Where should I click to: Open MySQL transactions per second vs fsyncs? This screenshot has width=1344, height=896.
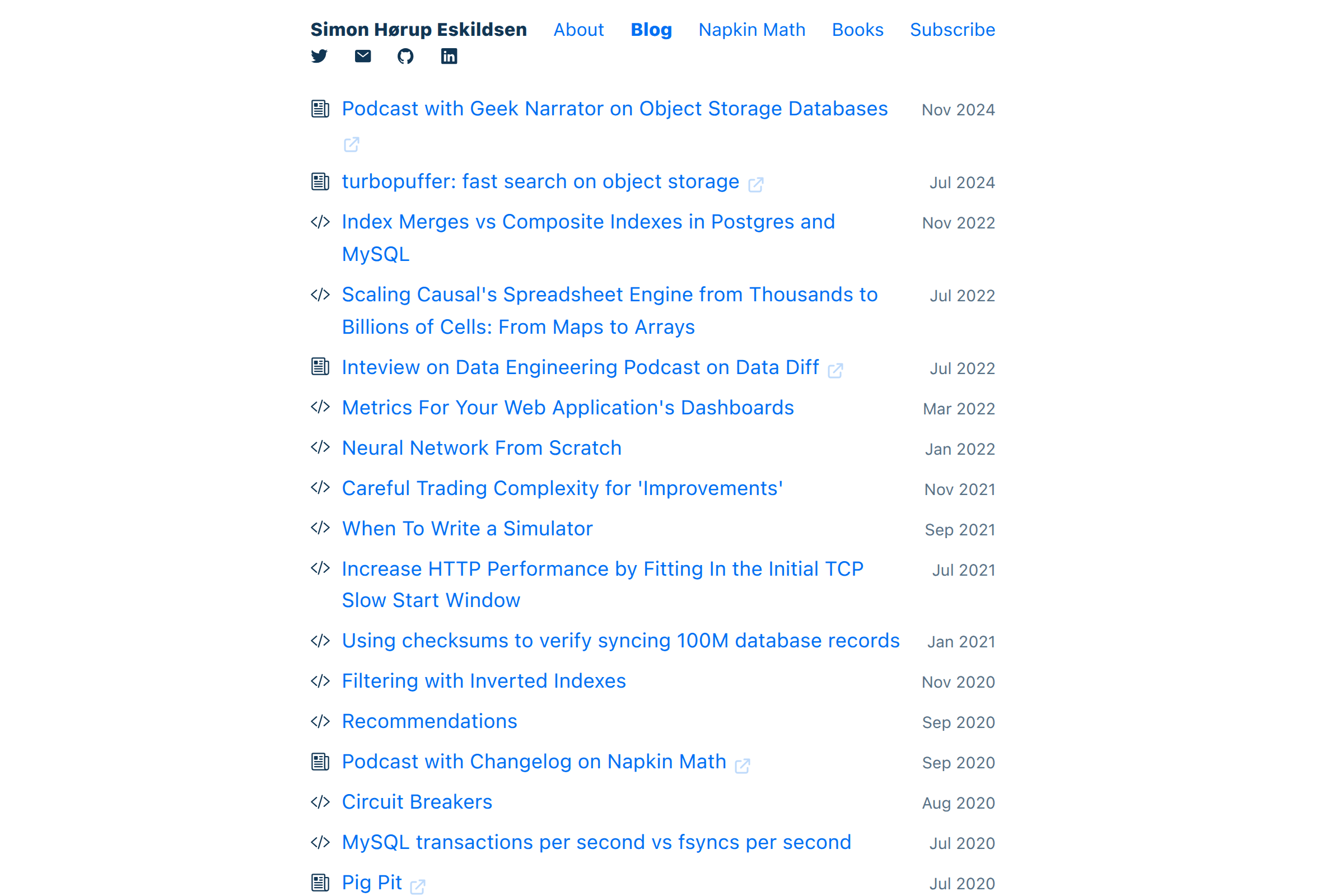pyautogui.click(x=596, y=842)
